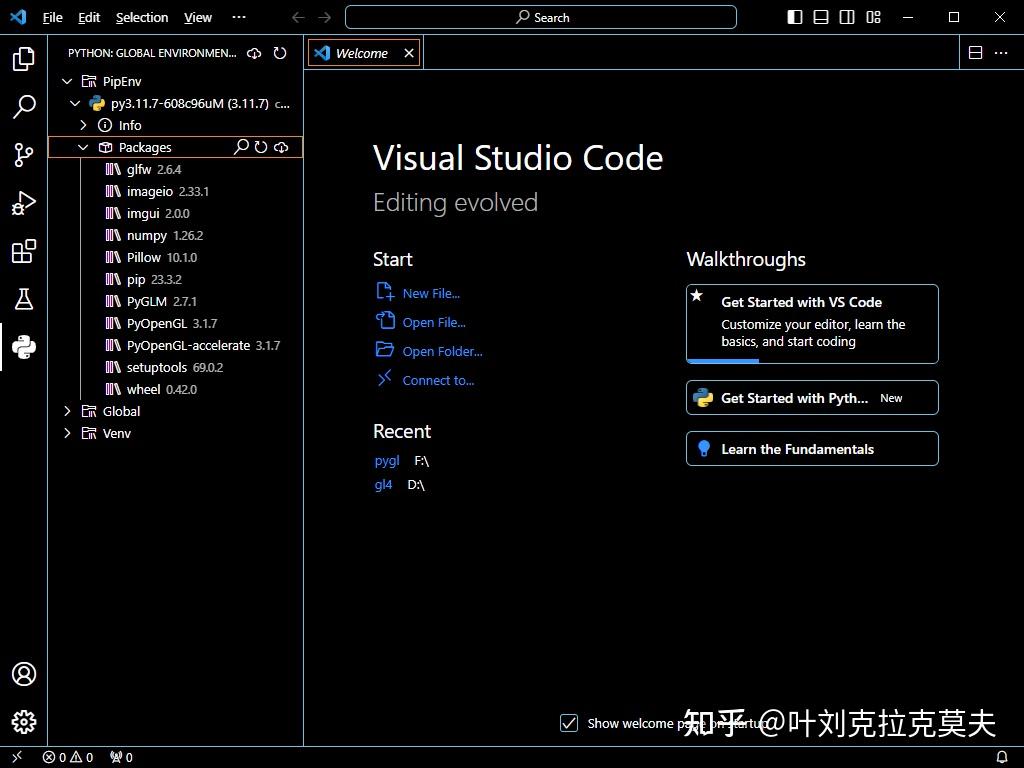The height and width of the screenshot is (768, 1024).
Task: Expand the Venv environments group
Action: [67, 433]
